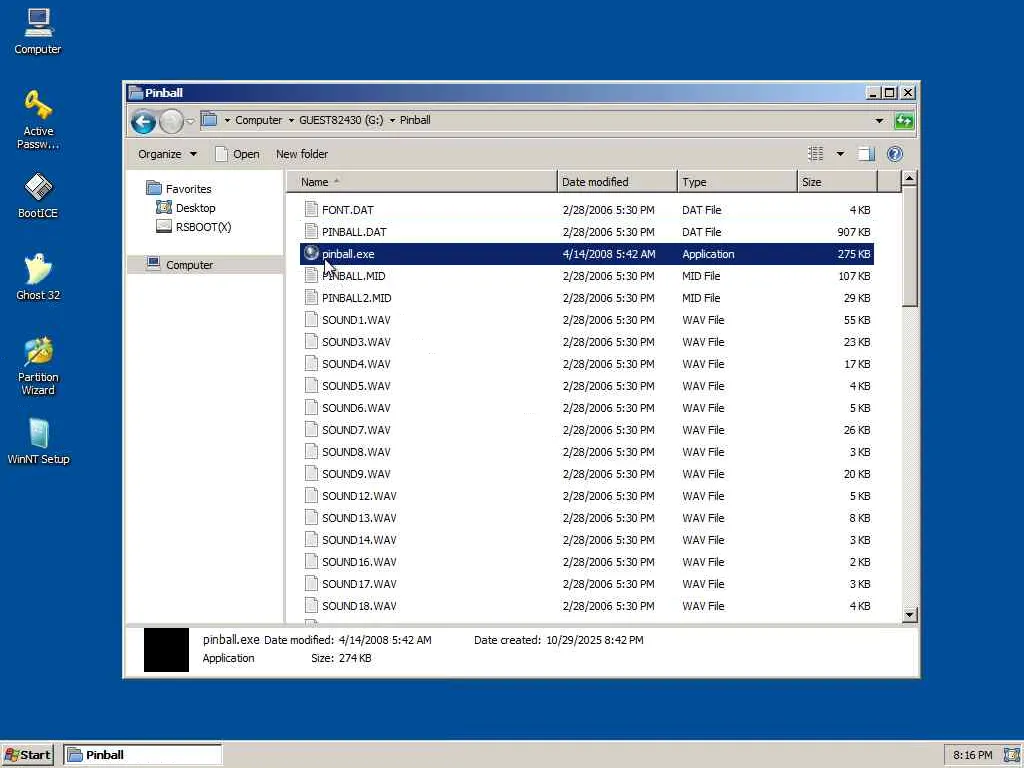Screen dimensions: 1024x768
Task: Expand the arrow before Computer in address bar
Action: tap(227, 120)
